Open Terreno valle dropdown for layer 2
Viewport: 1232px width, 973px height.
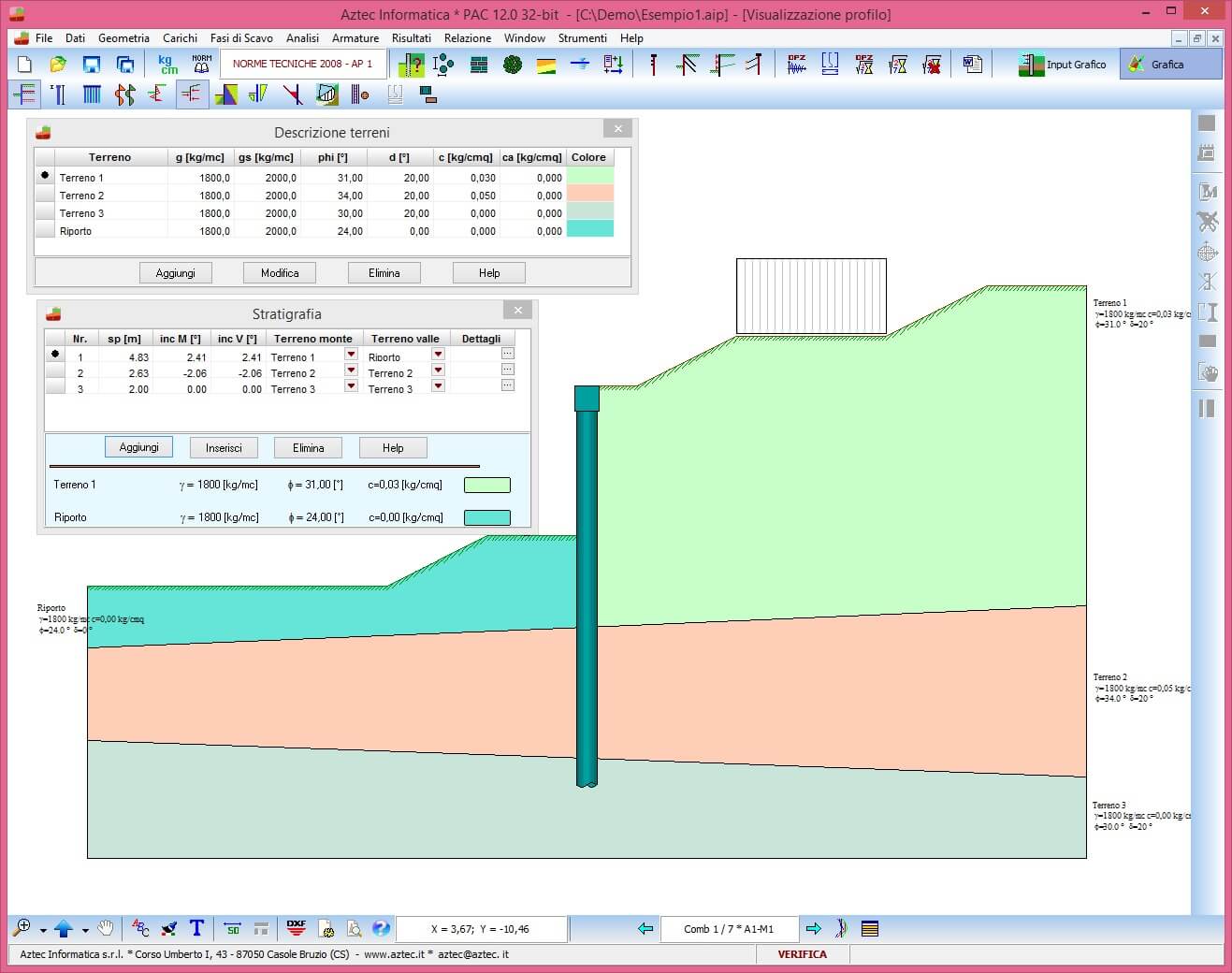coord(438,370)
